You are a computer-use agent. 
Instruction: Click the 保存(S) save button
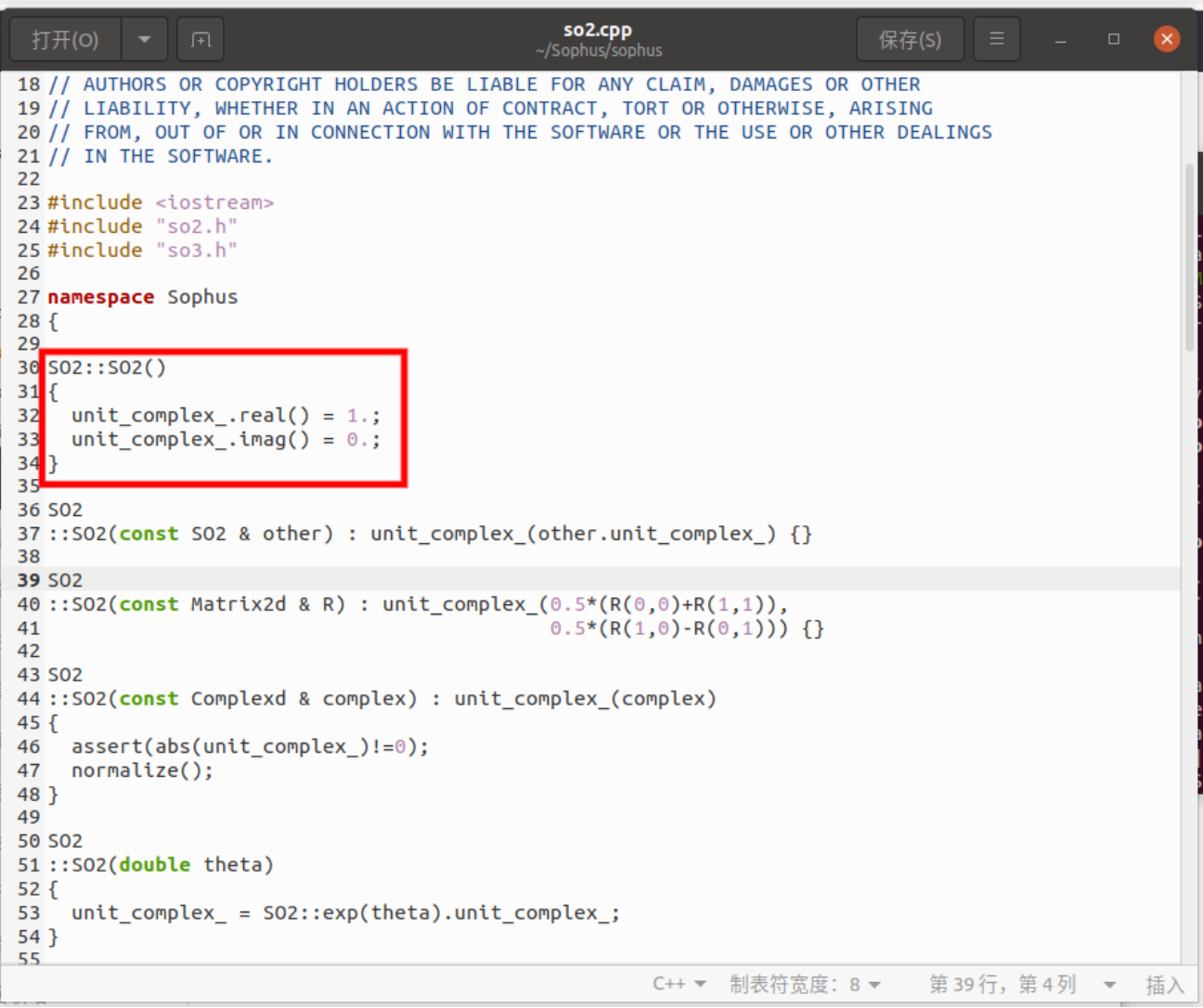coord(910,40)
